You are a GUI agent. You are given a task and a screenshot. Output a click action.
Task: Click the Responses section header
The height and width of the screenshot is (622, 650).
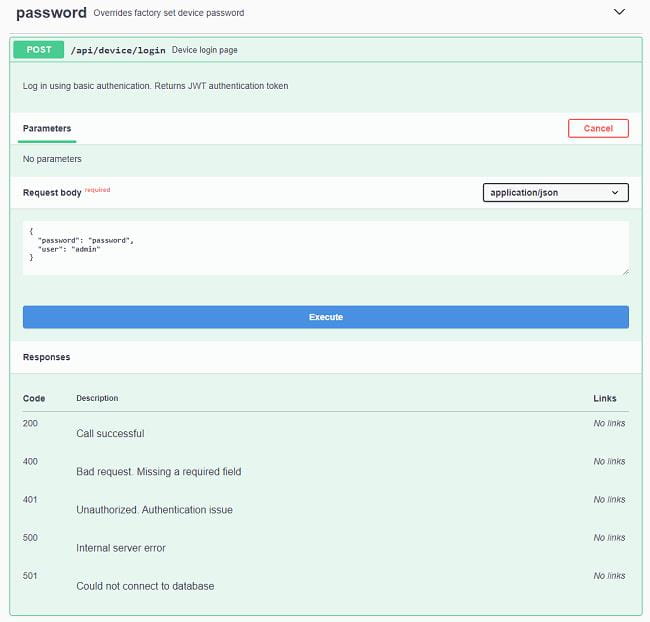pyautogui.click(x=47, y=357)
